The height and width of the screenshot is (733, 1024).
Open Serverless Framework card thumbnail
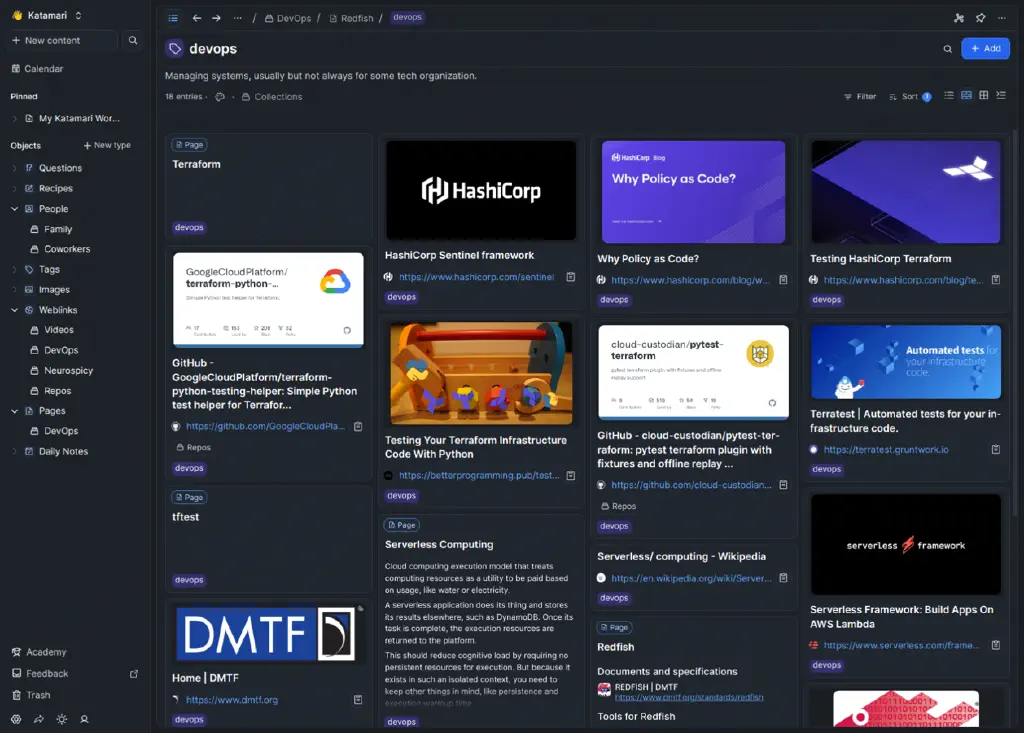[x=905, y=544]
